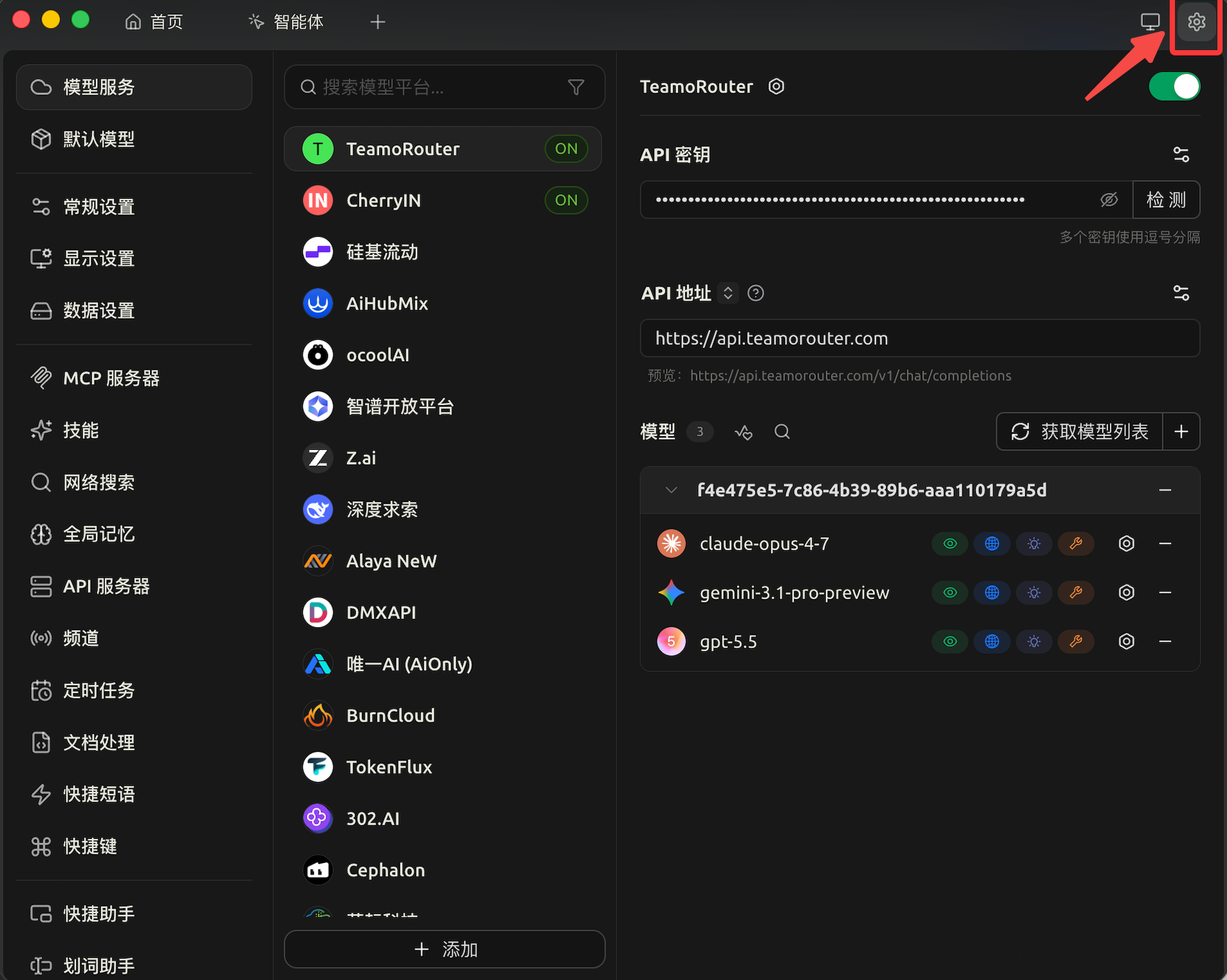Remove the gpt-5.5 model
The width and height of the screenshot is (1227, 980).
[1165, 641]
